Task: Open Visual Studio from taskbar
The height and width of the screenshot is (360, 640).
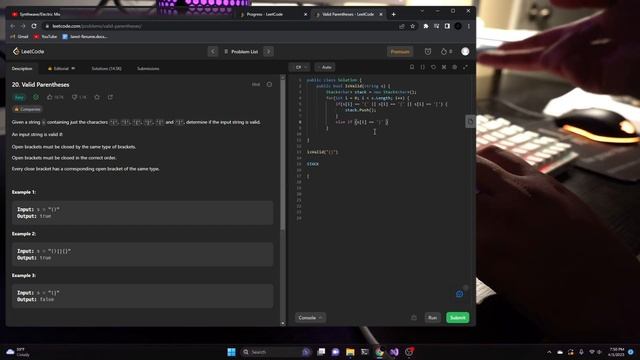Action: click(x=394, y=352)
